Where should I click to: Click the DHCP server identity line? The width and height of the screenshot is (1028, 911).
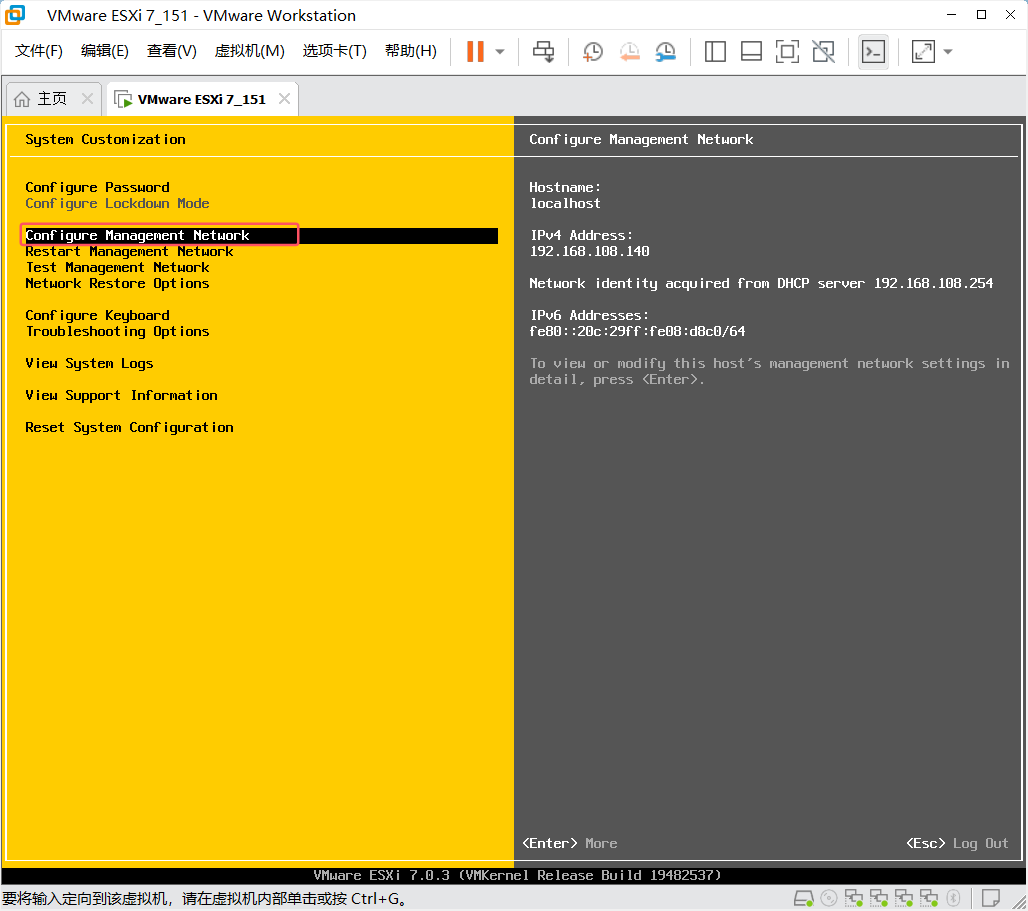coord(761,284)
